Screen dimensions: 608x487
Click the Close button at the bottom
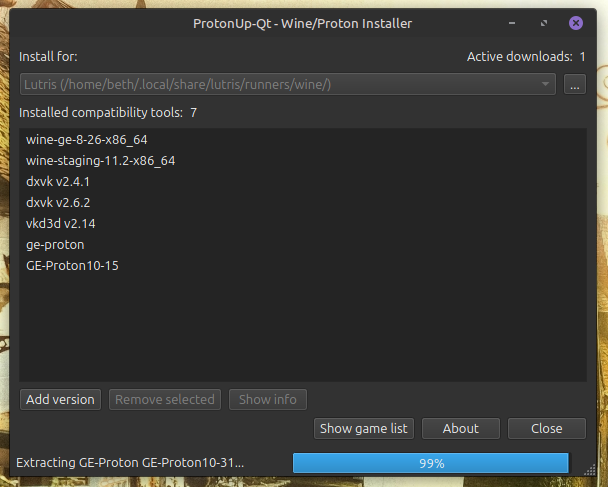click(547, 428)
